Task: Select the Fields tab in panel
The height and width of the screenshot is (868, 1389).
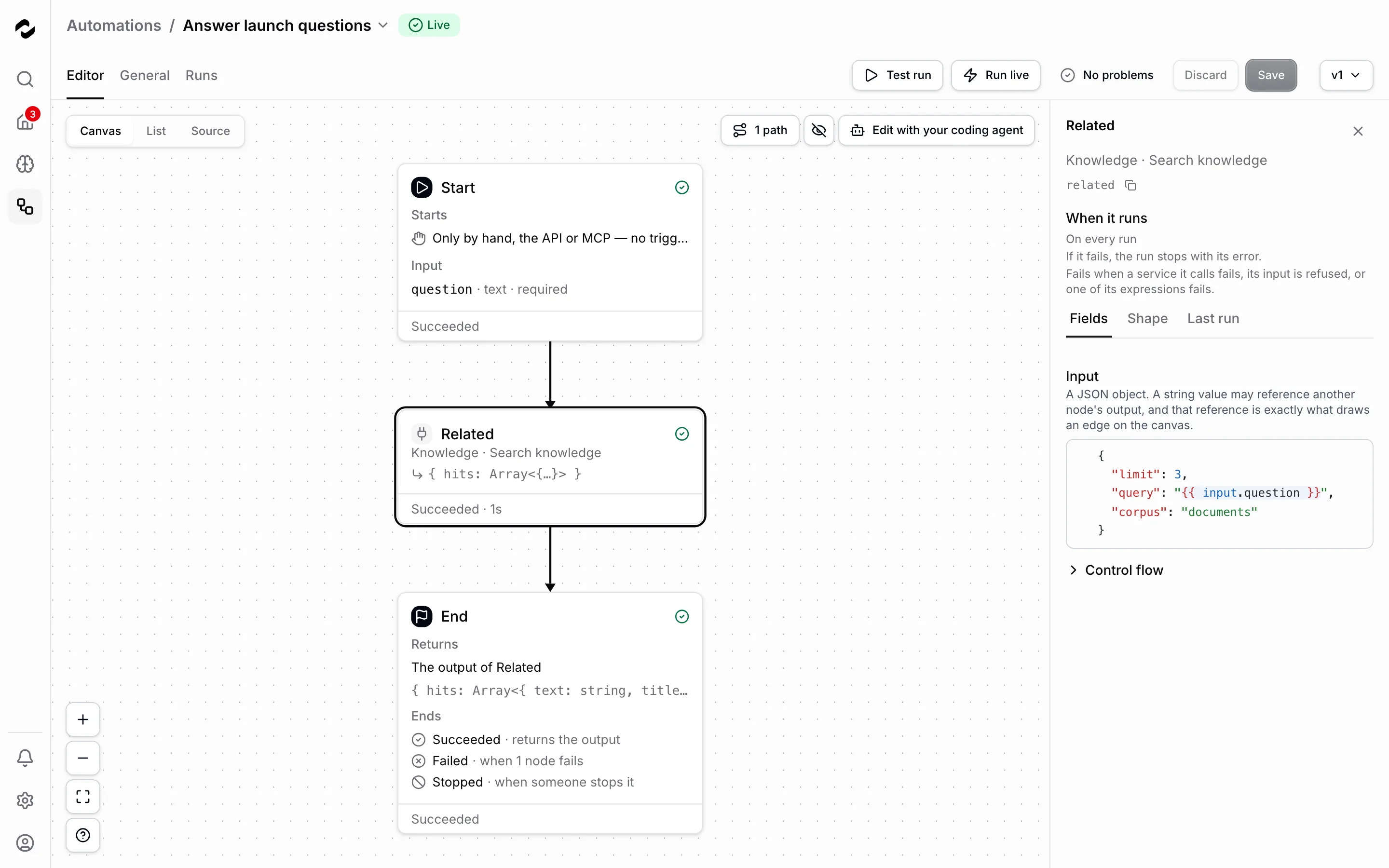Action: tap(1088, 319)
